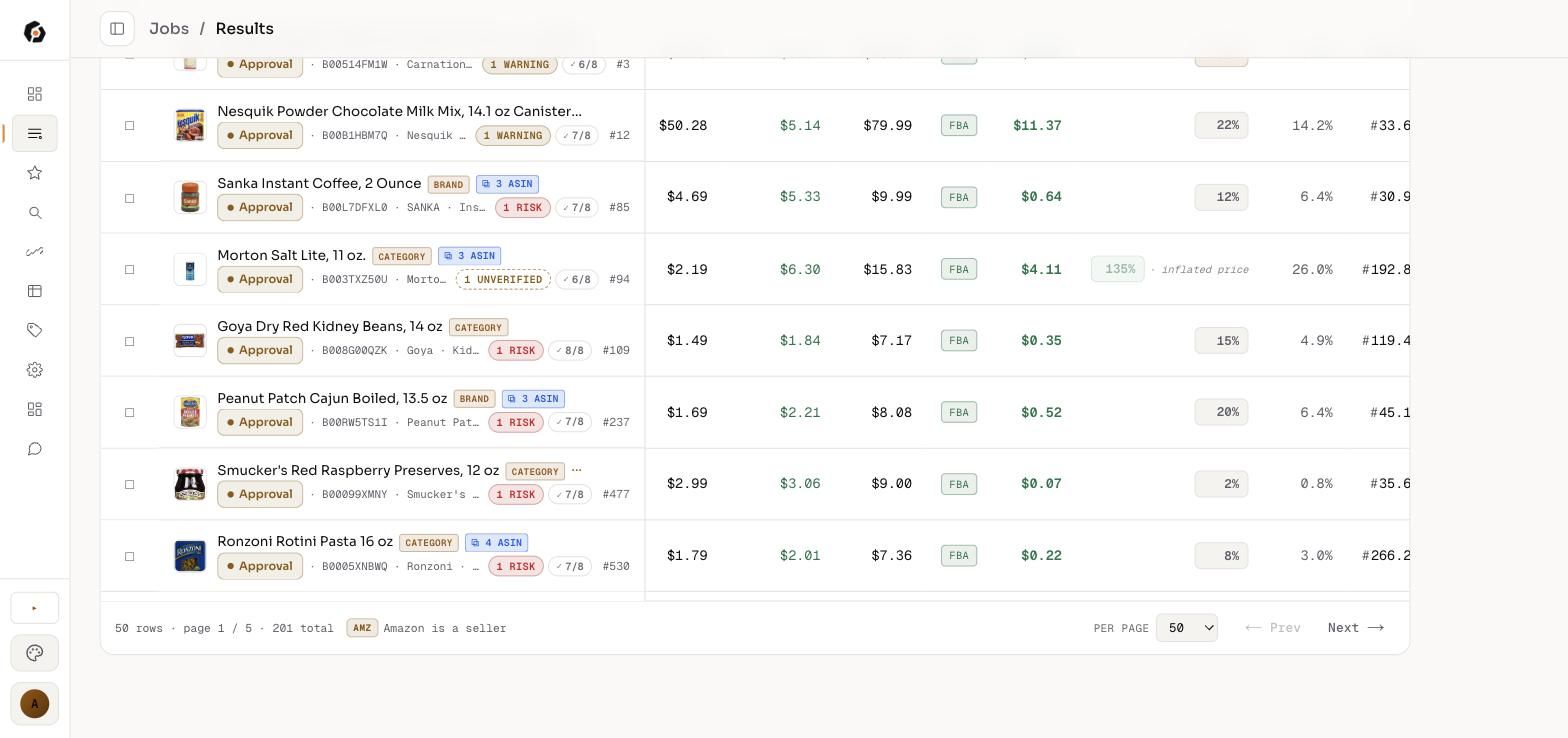
Task: Open the highlighted list-lines sidebar icon
Action: tap(35, 133)
